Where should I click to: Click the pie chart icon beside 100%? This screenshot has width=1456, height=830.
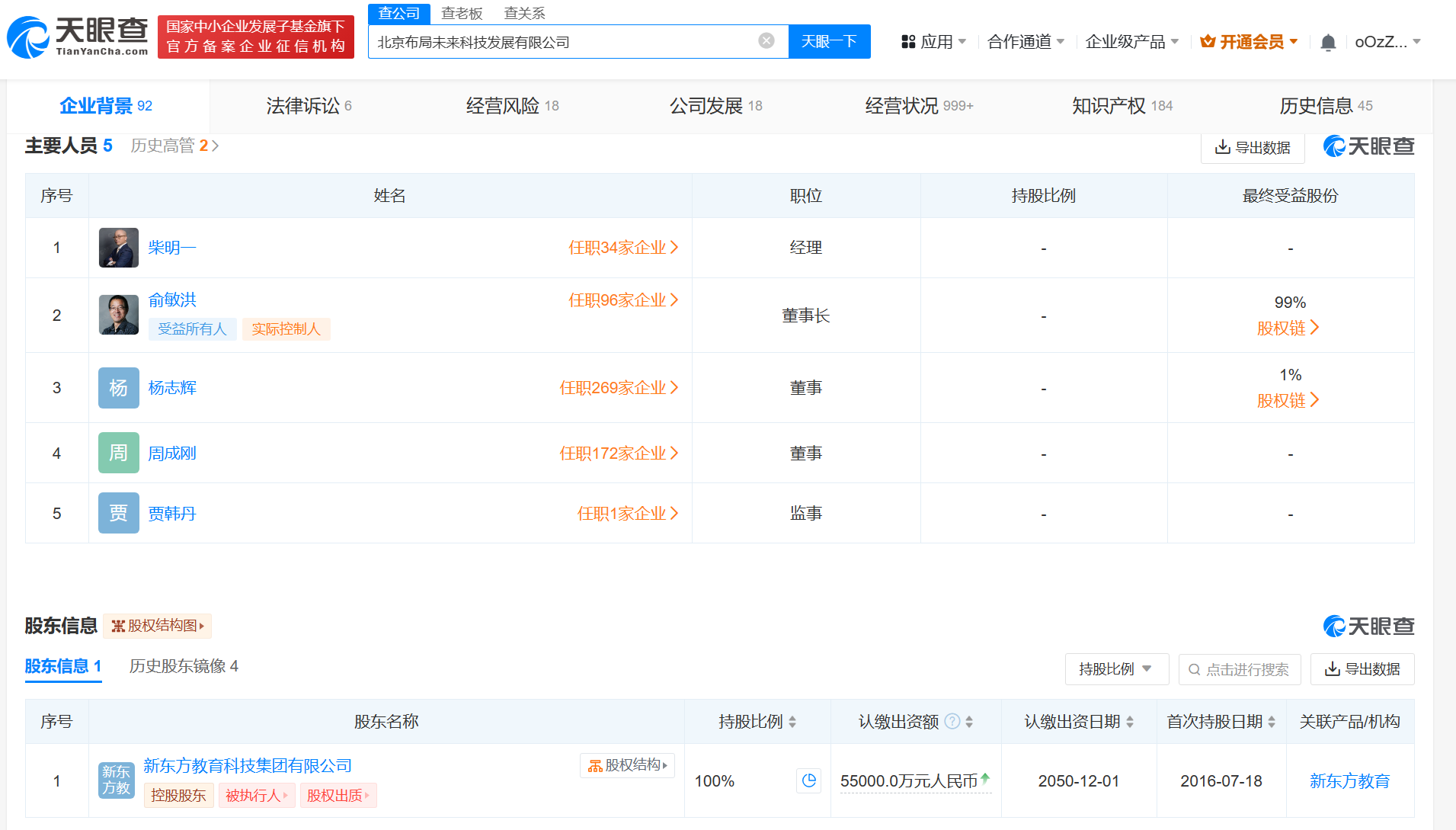click(x=809, y=780)
